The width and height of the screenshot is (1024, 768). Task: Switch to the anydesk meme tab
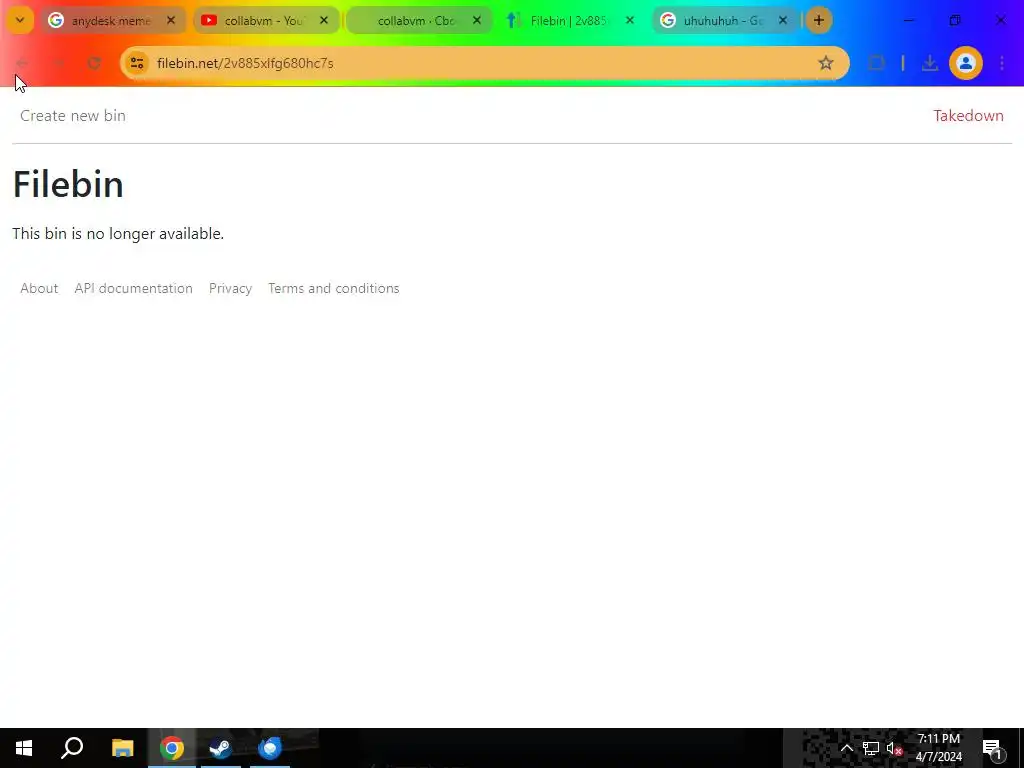tap(111, 20)
